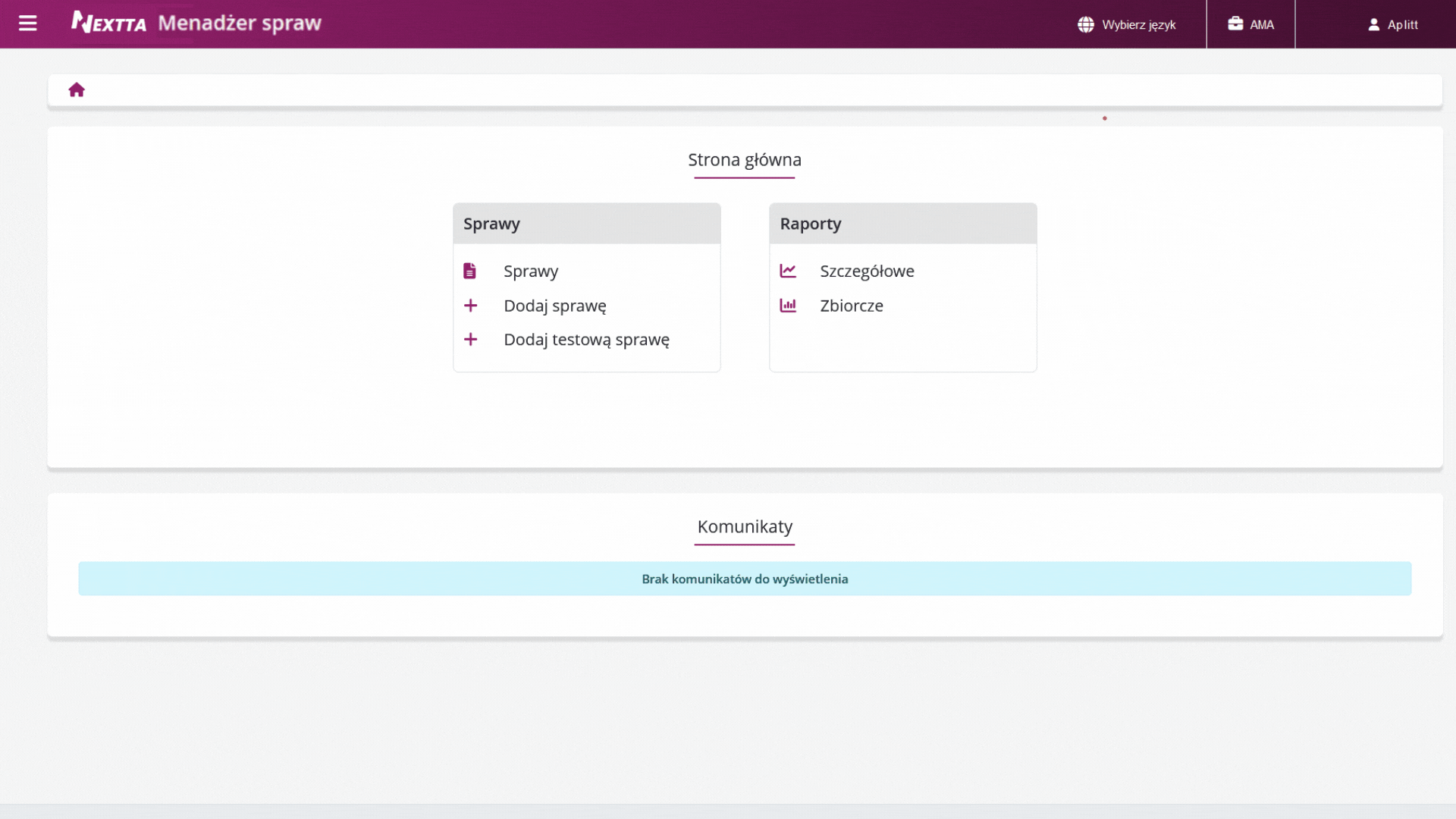Open the Sprawy list link
Image resolution: width=1456 pixels, height=819 pixels.
point(531,271)
